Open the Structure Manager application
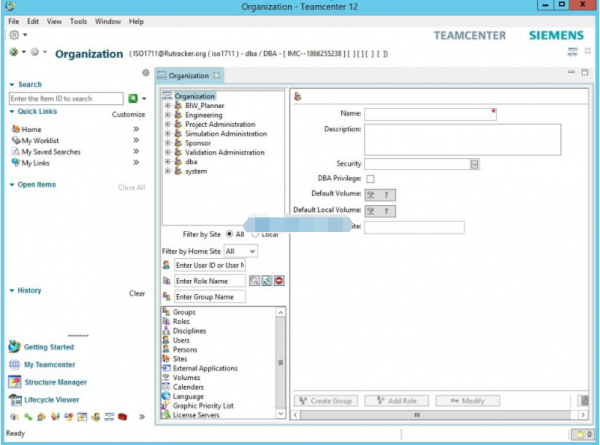 tap(55, 382)
